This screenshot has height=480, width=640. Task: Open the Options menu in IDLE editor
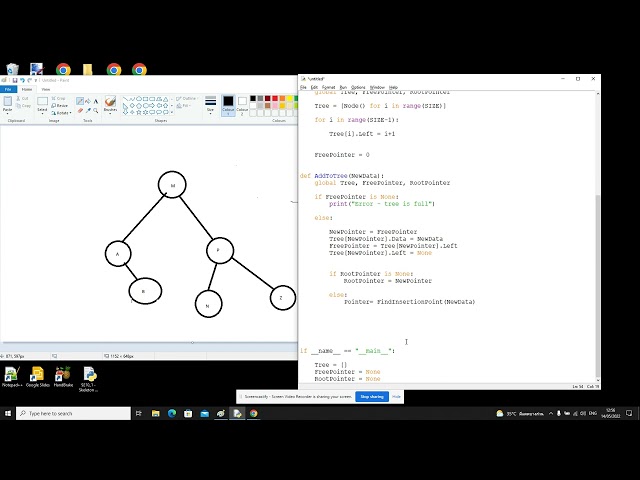pos(358,87)
